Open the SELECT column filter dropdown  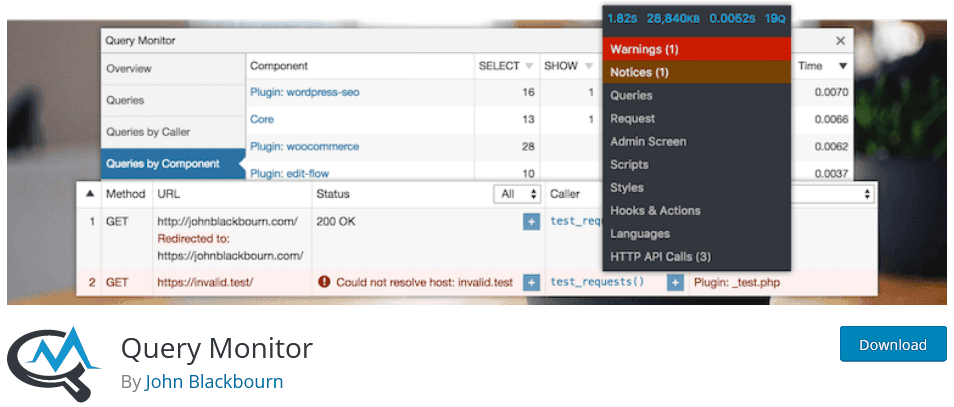(x=529, y=66)
